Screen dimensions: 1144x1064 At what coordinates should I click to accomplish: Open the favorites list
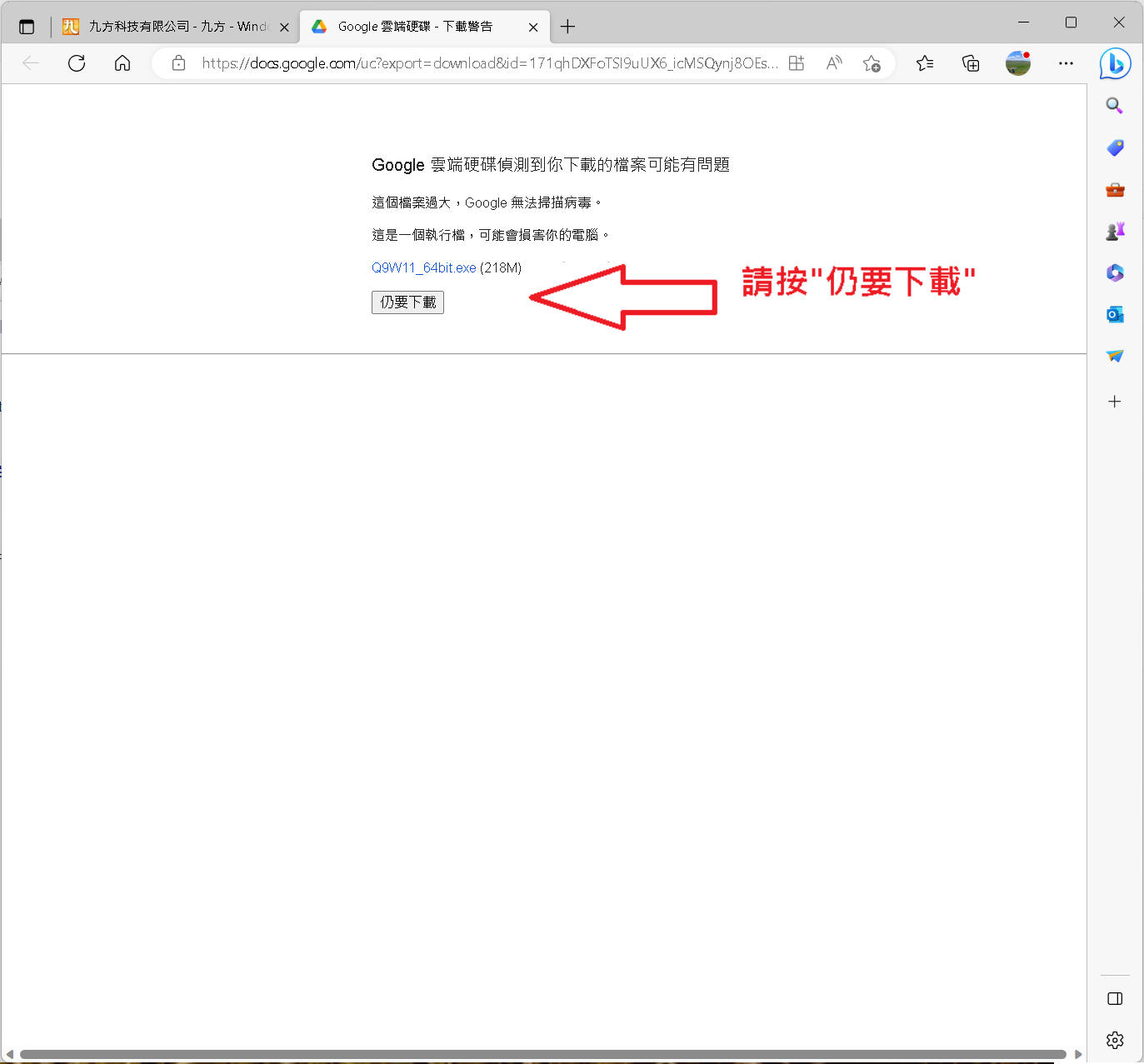pos(925,63)
